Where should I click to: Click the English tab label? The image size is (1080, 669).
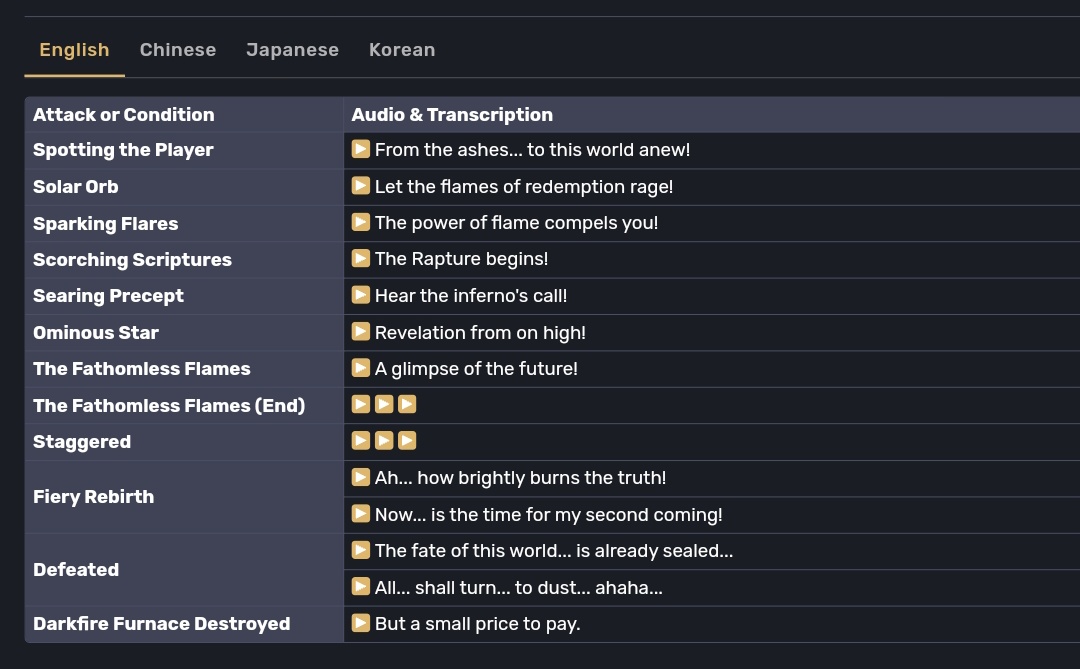[x=74, y=49]
